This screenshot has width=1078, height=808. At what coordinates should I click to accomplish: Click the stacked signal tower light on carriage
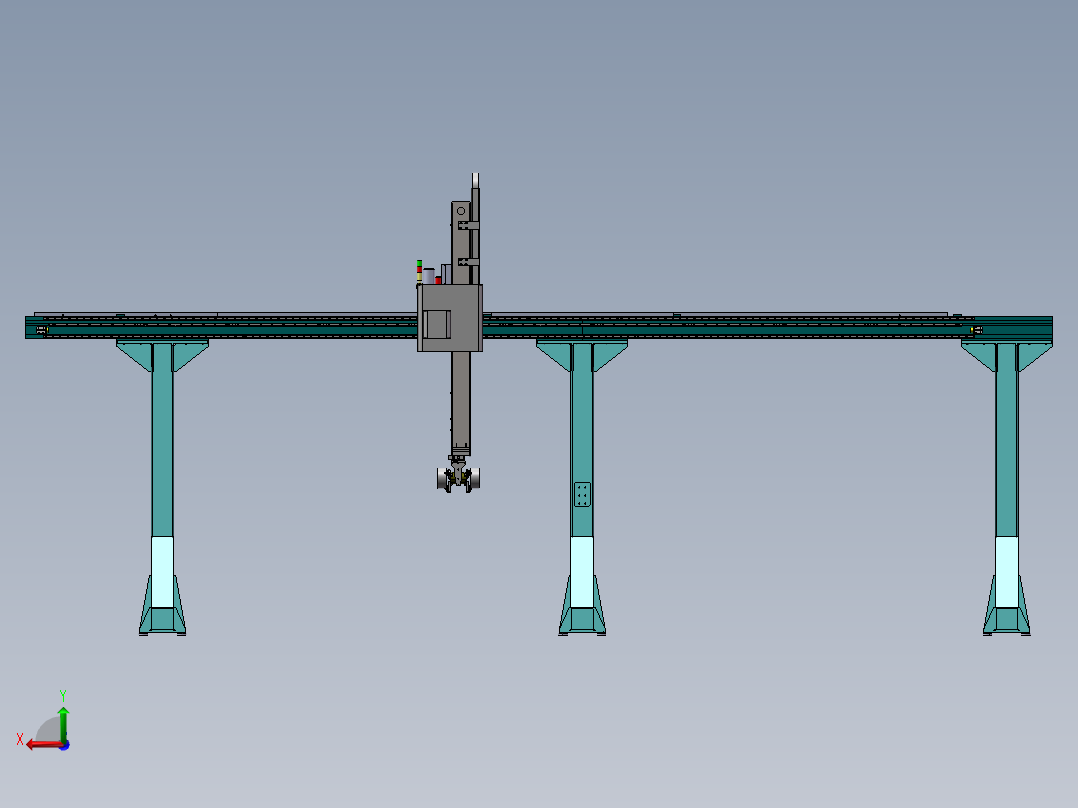coord(419,271)
